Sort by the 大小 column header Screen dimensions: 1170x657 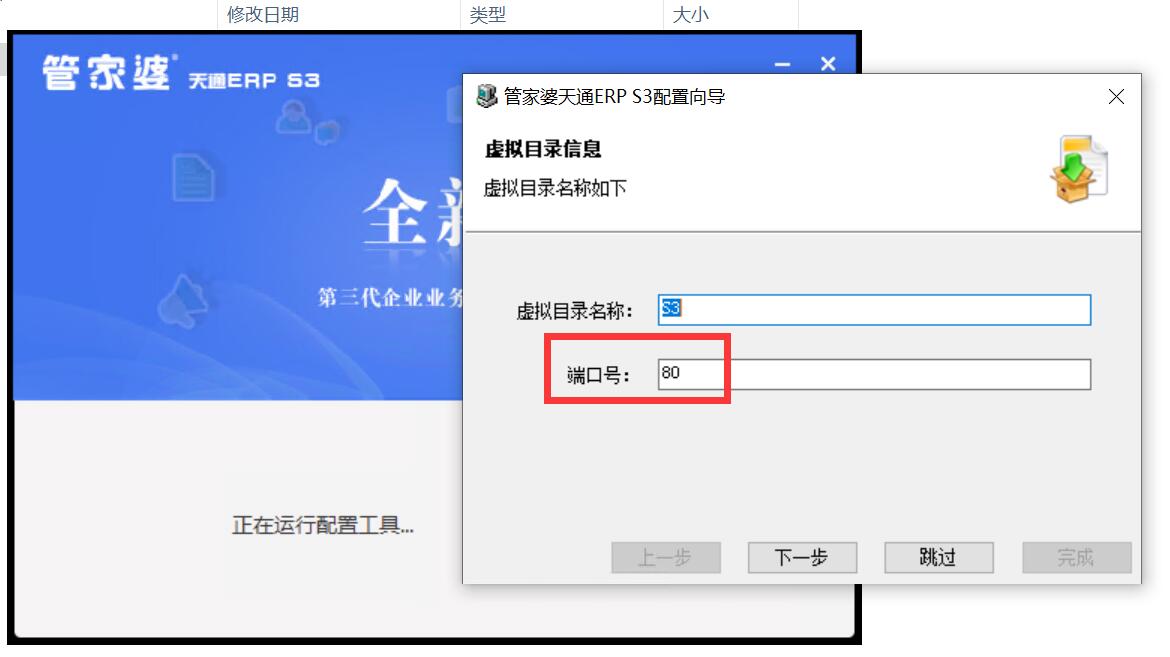click(x=690, y=14)
